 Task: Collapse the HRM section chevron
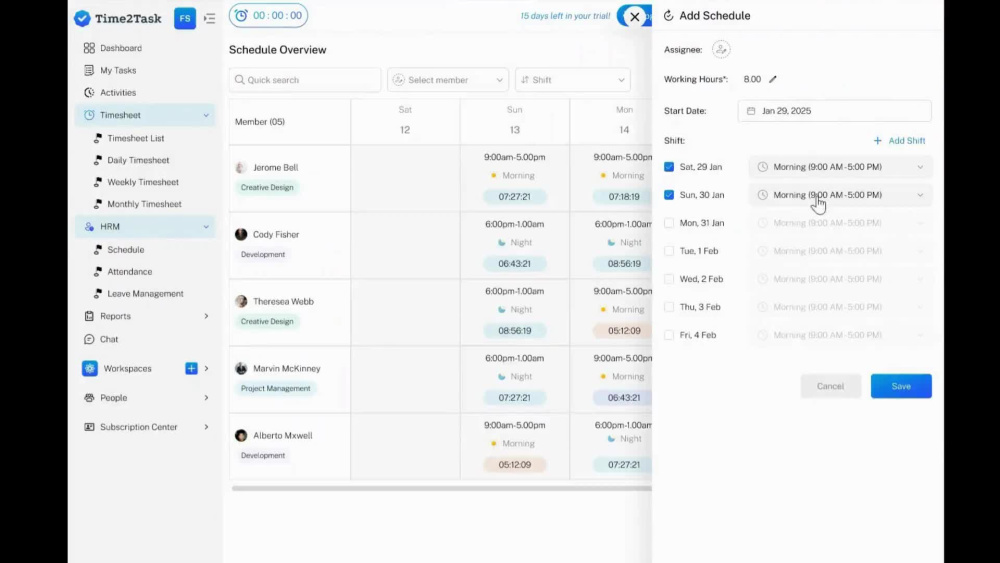pos(206,227)
